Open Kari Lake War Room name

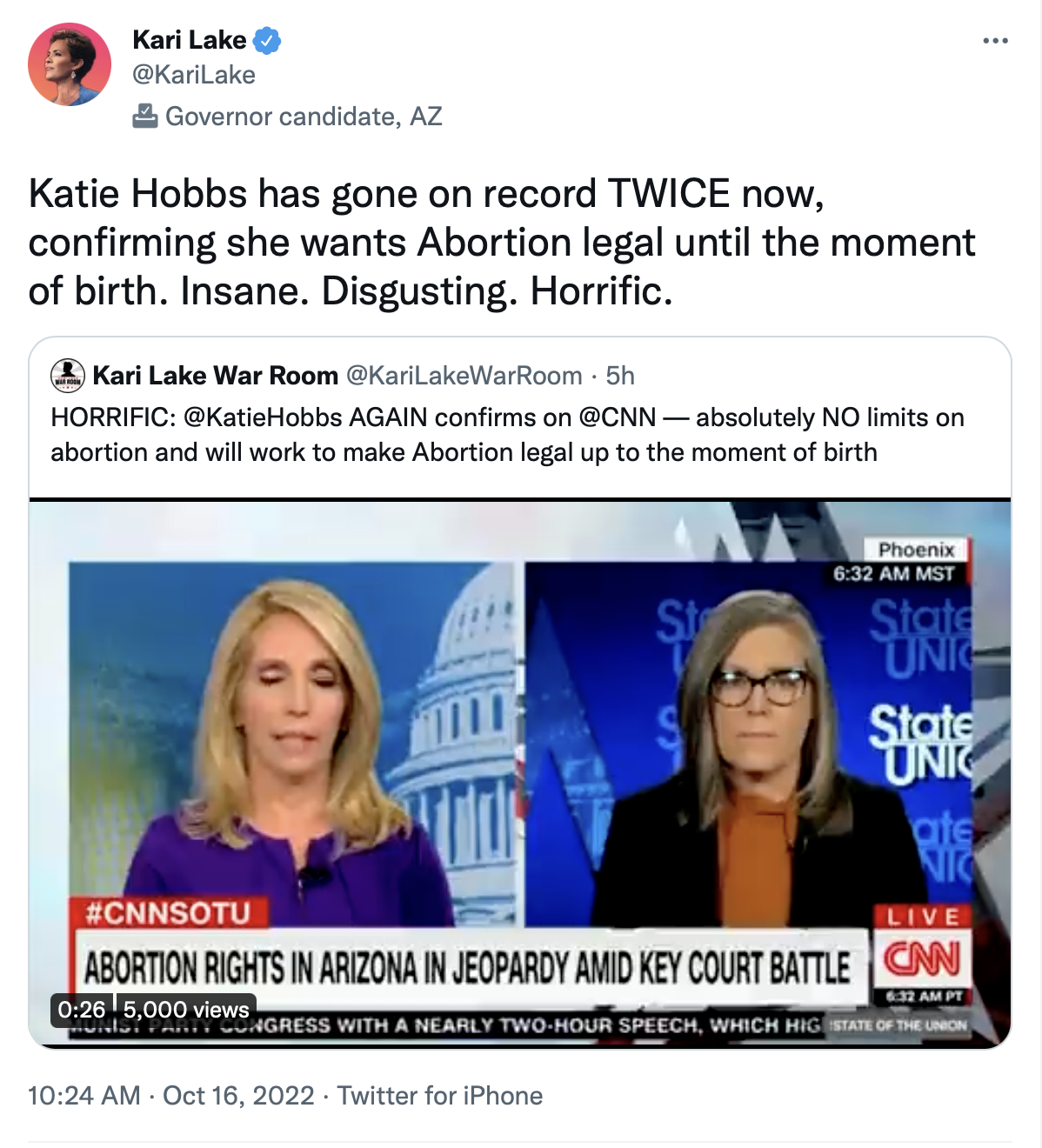click(x=215, y=376)
